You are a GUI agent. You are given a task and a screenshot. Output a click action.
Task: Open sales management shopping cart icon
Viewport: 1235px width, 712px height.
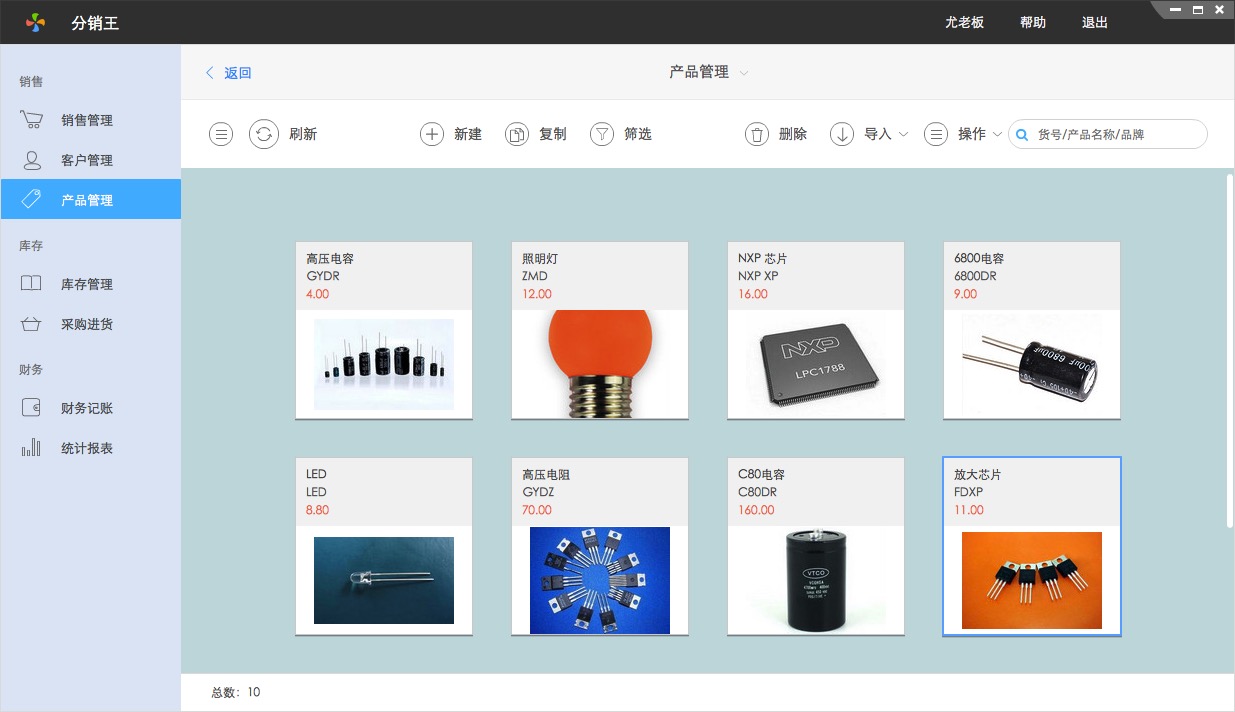click(x=32, y=120)
